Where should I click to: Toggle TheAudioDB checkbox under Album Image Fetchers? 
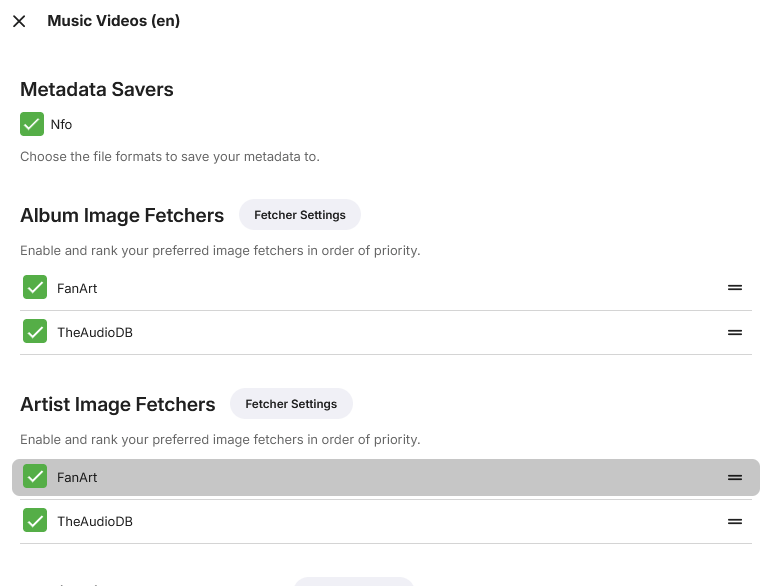pyautogui.click(x=35, y=332)
